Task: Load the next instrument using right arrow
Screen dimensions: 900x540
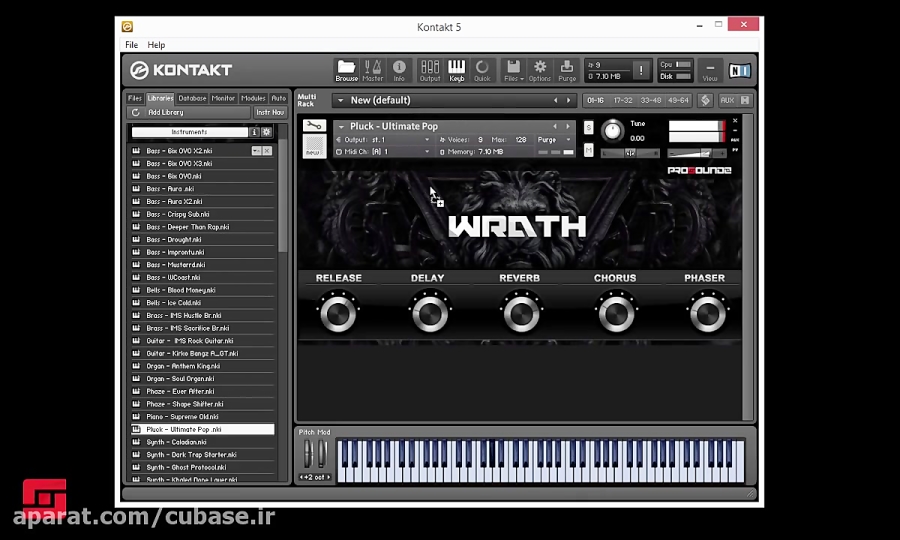Action: coord(568,126)
